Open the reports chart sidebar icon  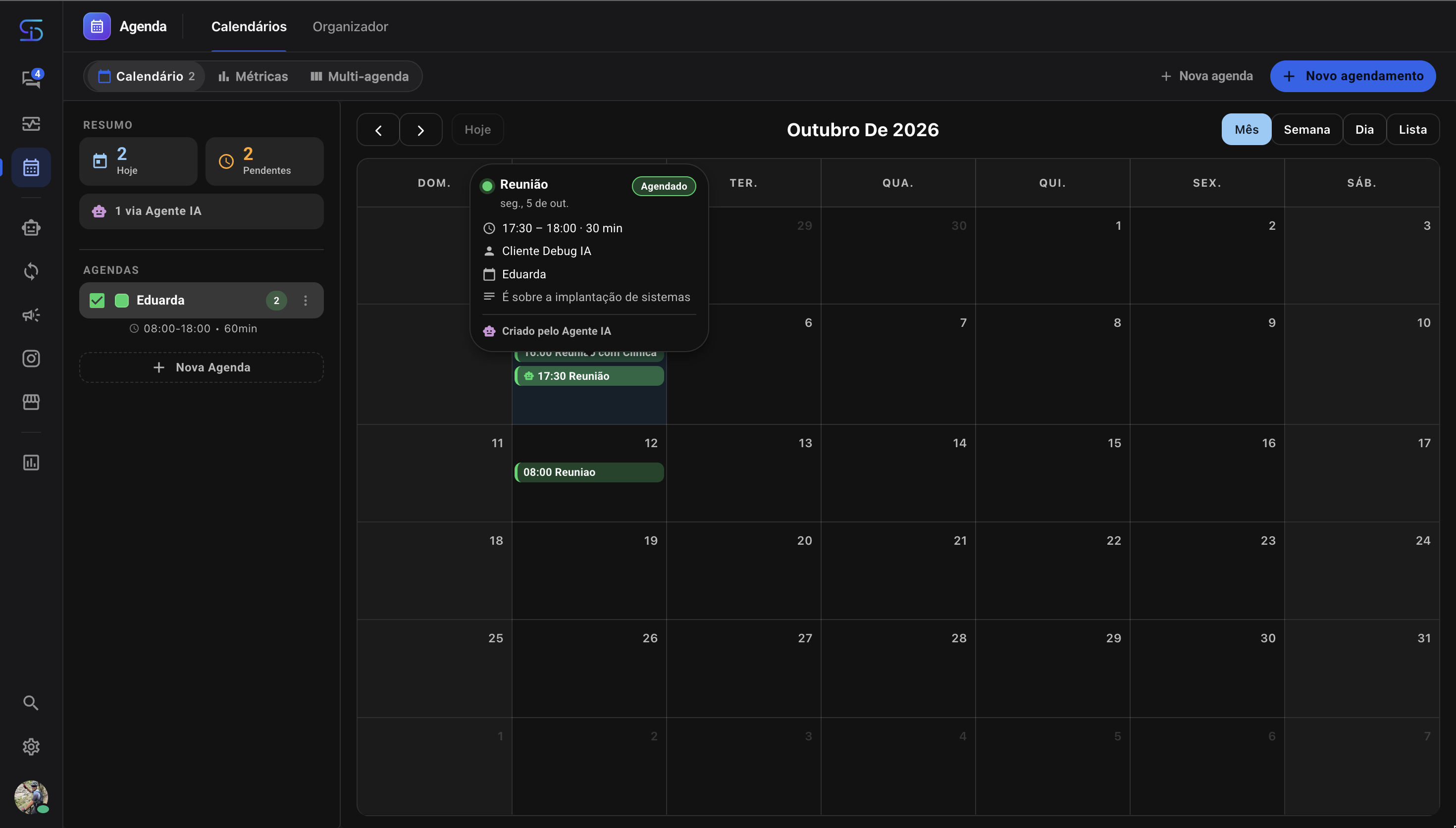pos(31,463)
